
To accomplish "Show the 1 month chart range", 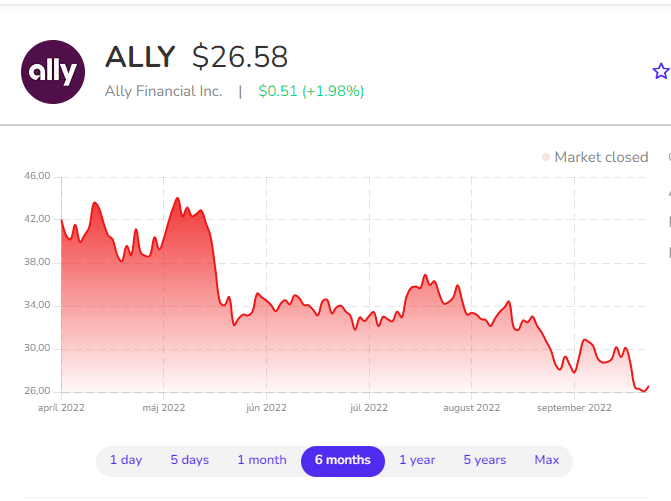I will (262, 460).
